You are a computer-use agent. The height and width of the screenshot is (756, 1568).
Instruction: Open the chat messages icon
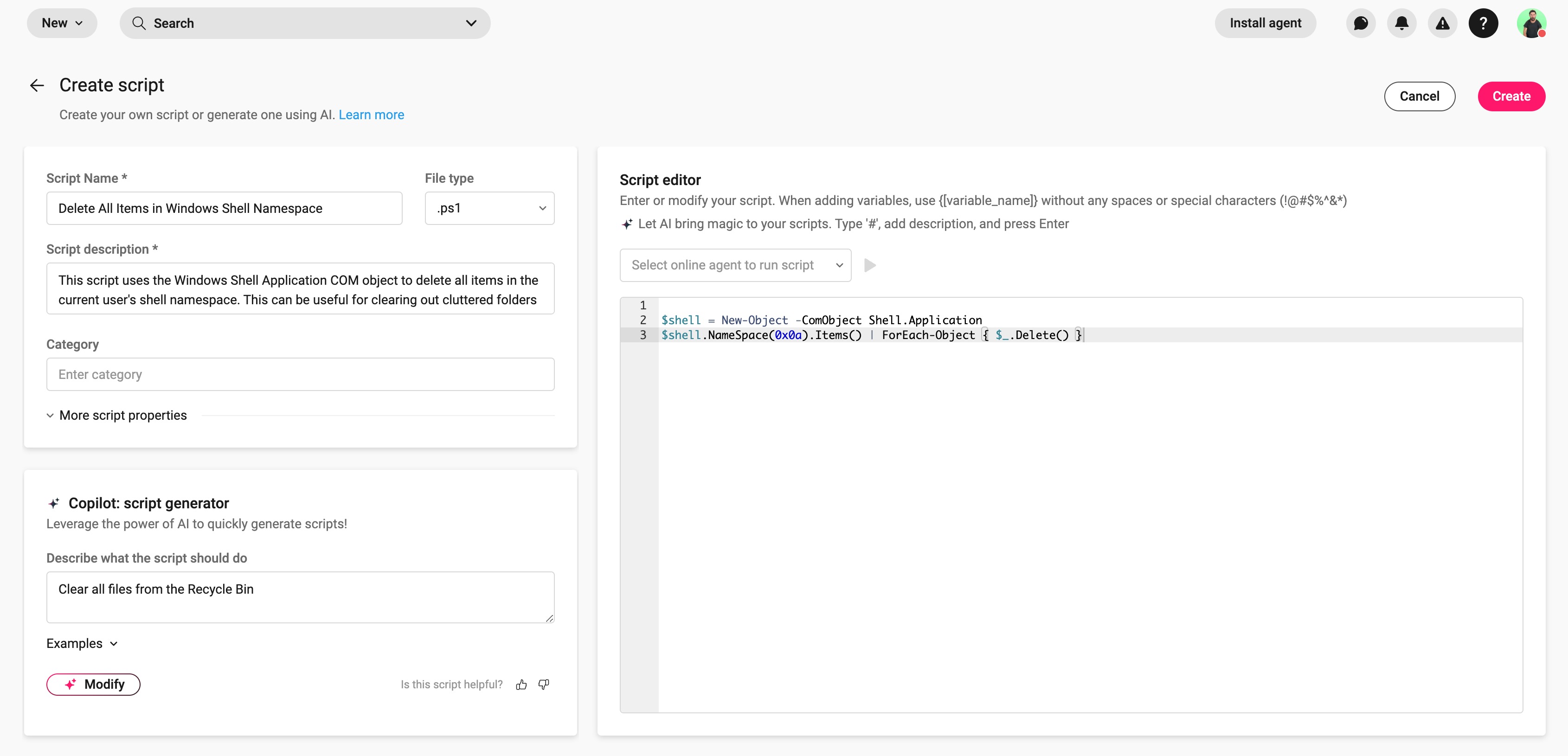point(1361,23)
